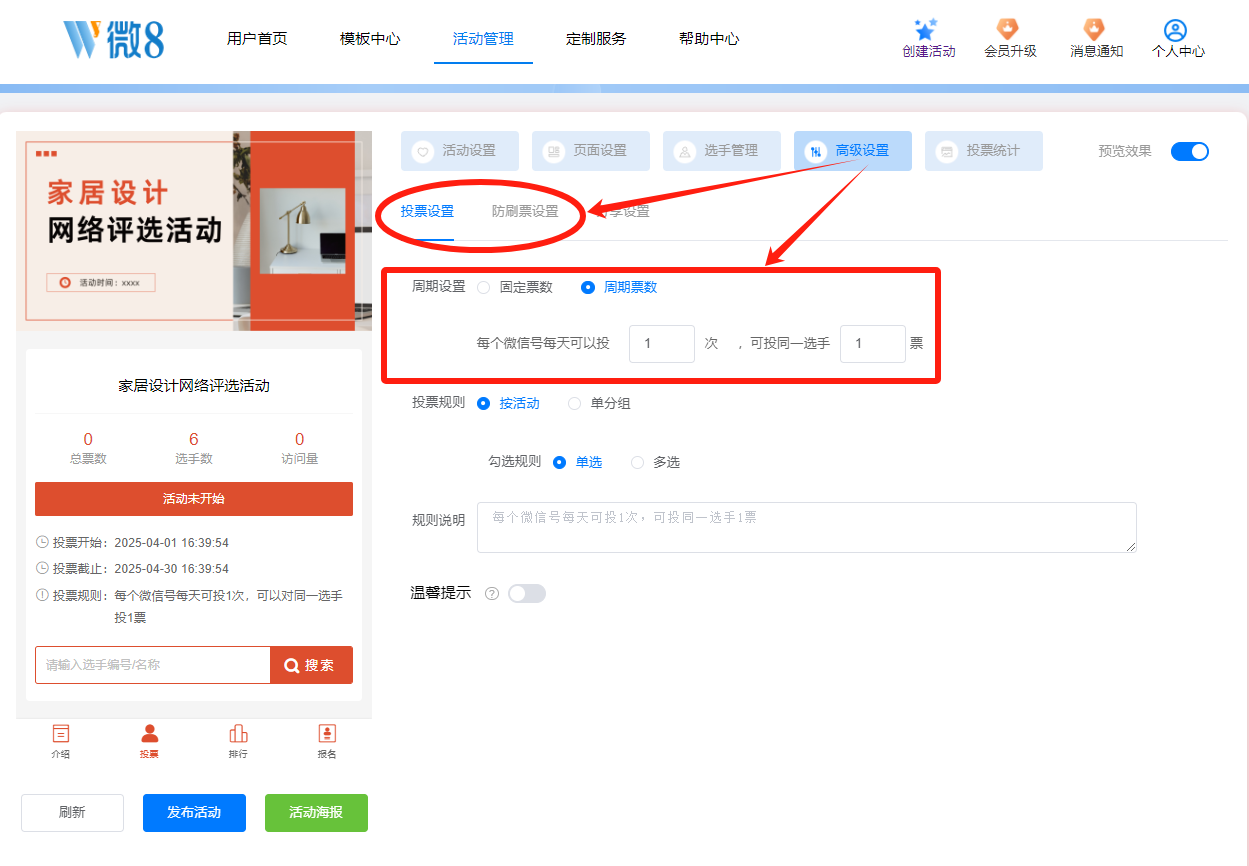Switch to the 页面设置 tab

591,151
